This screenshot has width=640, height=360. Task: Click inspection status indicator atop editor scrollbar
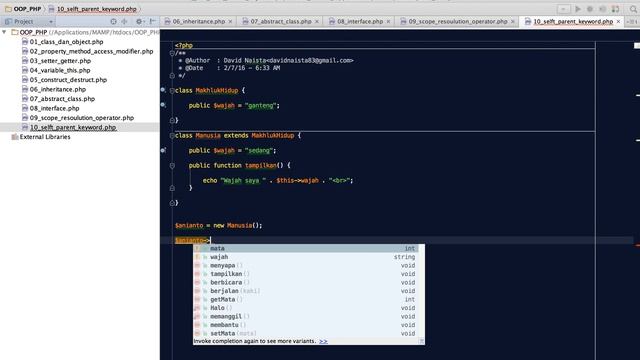click(637, 45)
